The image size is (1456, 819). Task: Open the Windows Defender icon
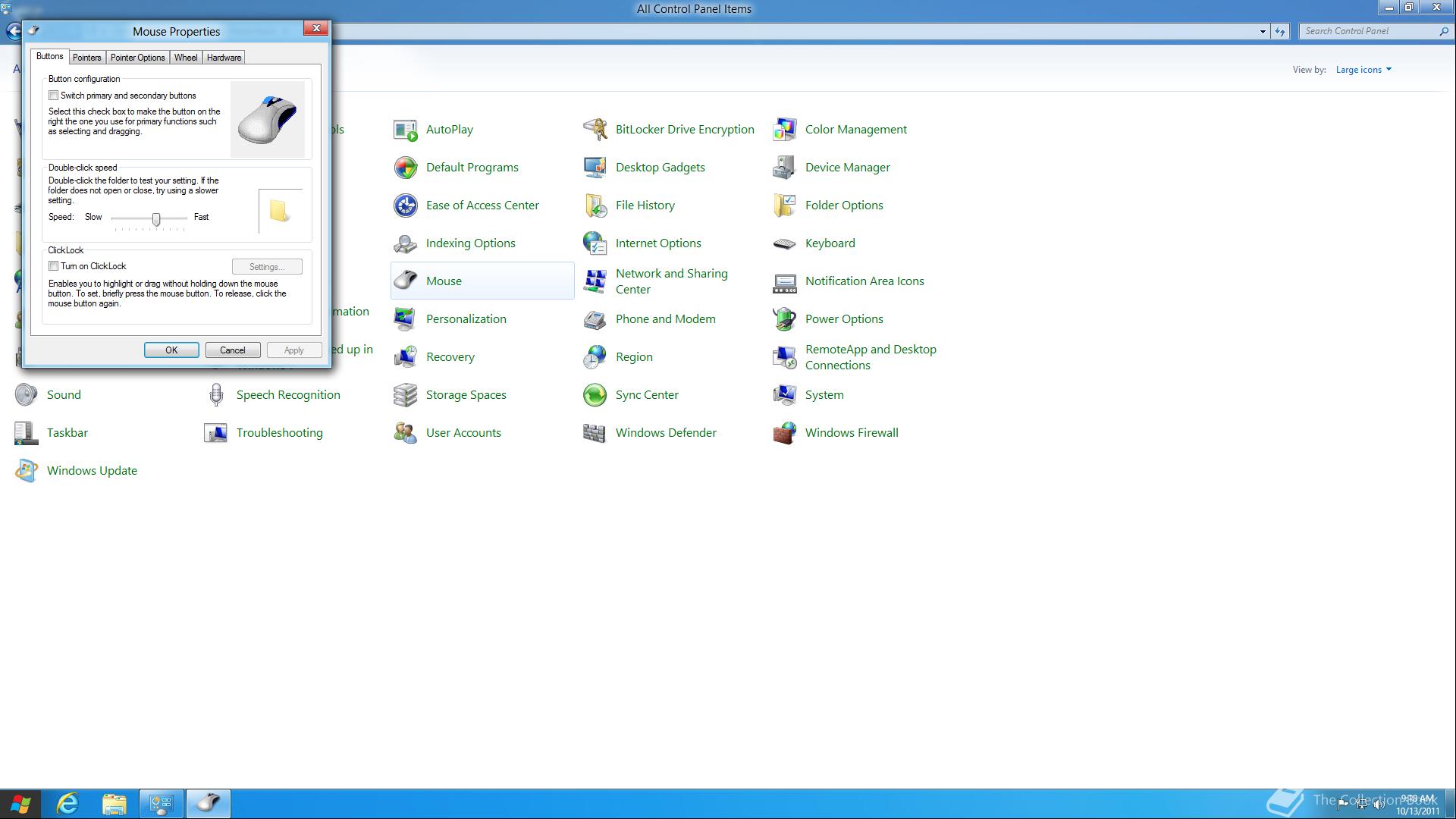[x=595, y=433]
